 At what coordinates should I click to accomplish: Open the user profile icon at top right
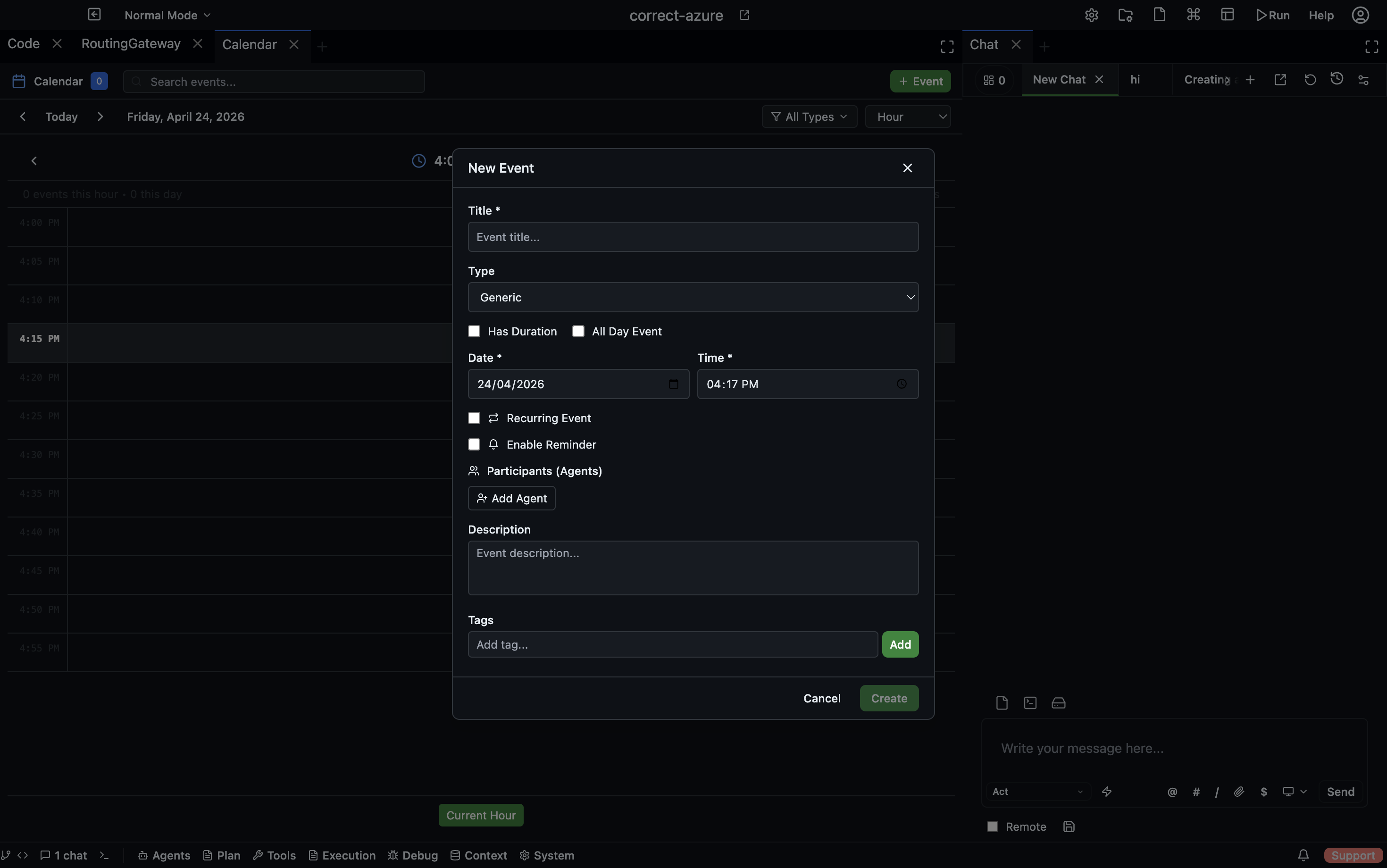tap(1360, 14)
